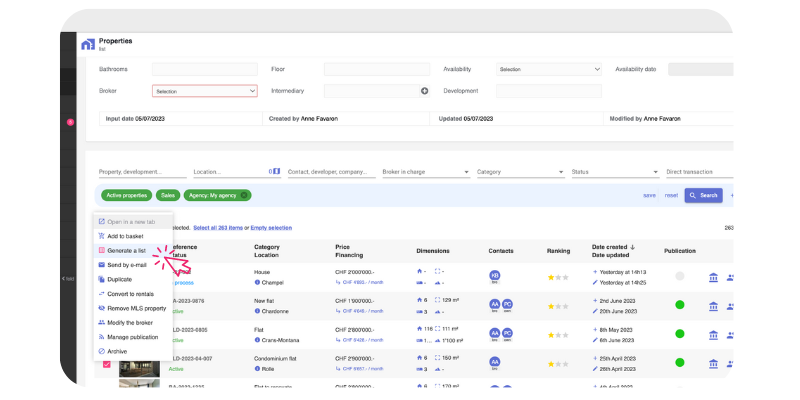Click the save filter link
Image resolution: width=800 pixels, height=400 pixels.
click(649, 195)
